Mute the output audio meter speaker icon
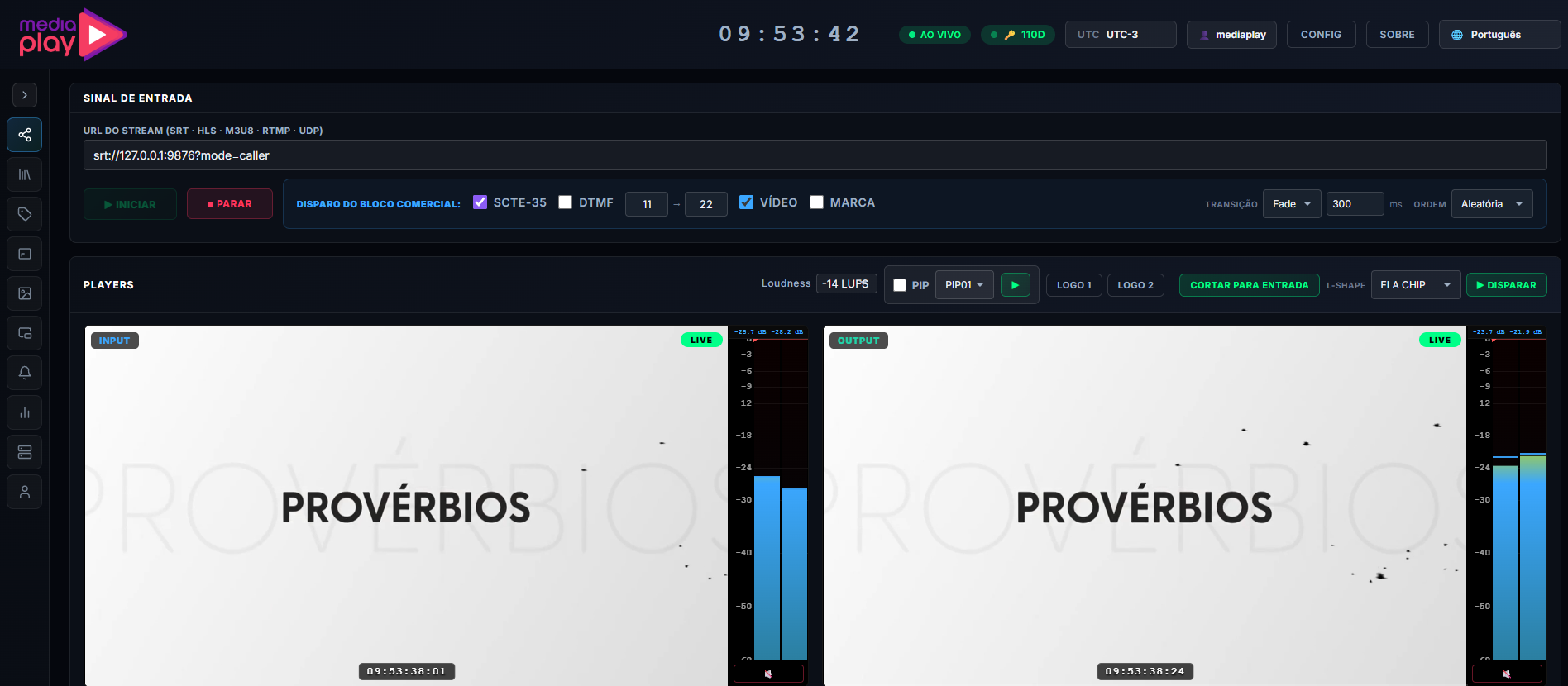1568x686 pixels. 1507,674
